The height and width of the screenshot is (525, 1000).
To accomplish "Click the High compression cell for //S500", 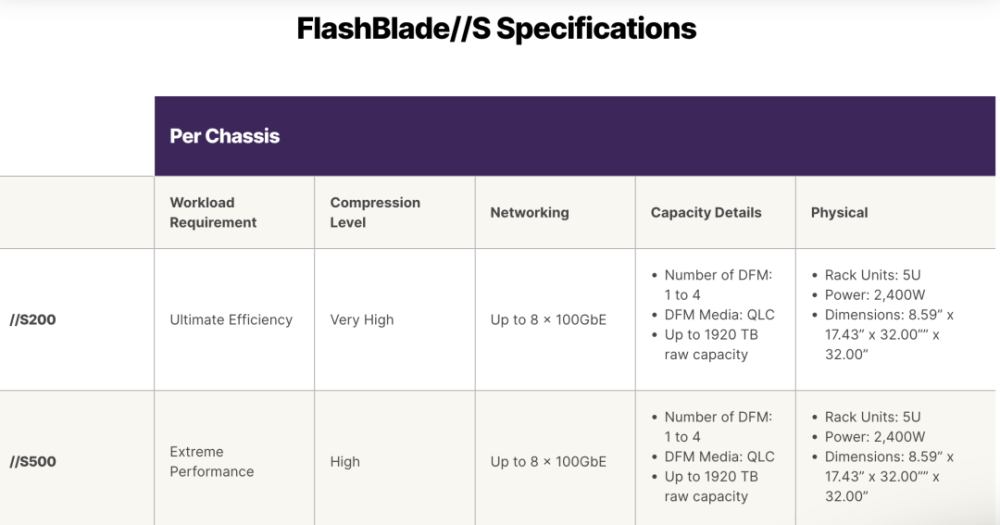I will [x=345, y=461].
